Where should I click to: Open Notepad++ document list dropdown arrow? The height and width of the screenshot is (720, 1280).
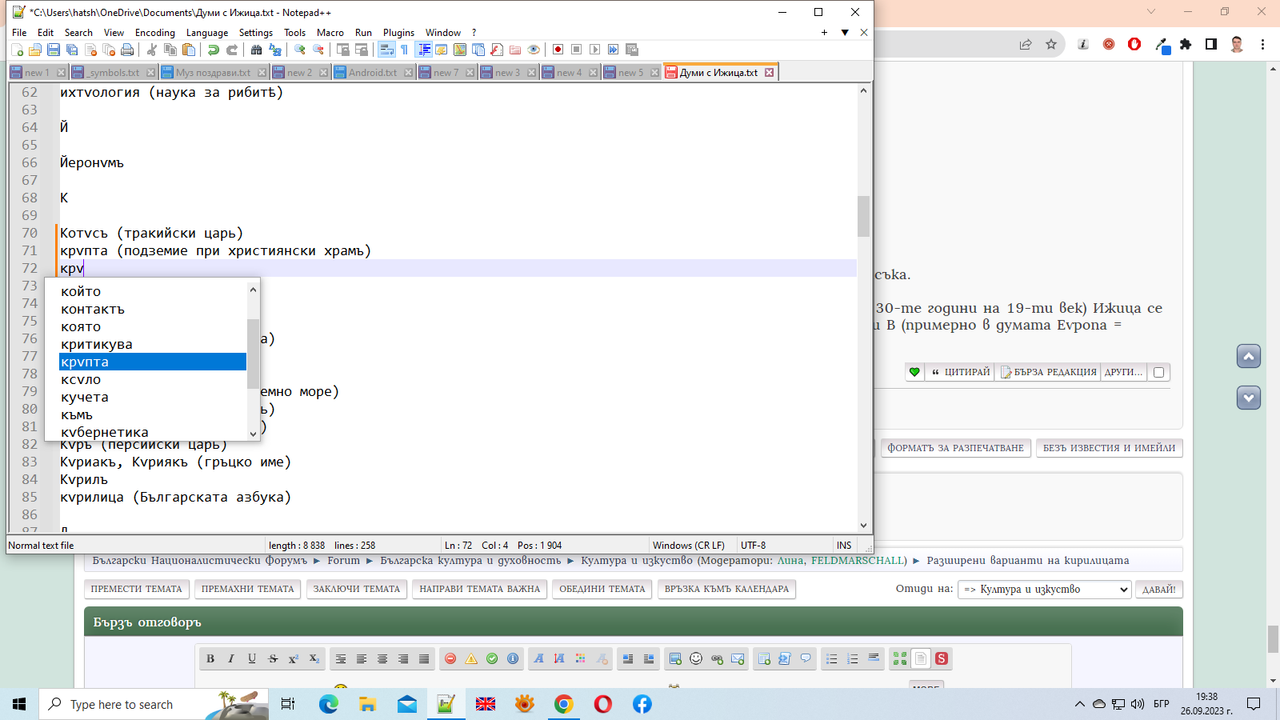[x=845, y=32]
